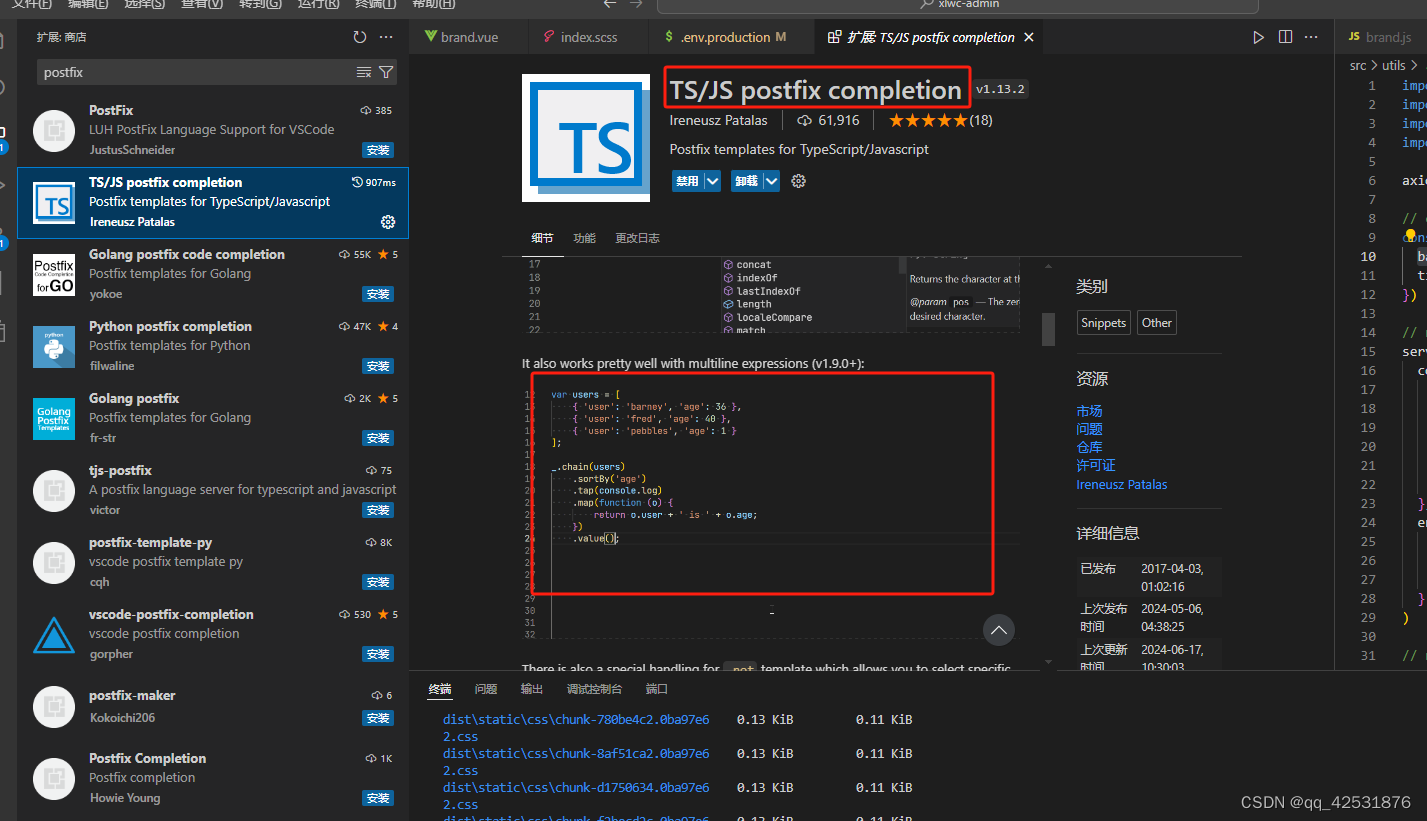Open the extensions panel ellipsis menu
This screenshot has width=1427, height=821.
pyautogui.click(x=386, y=36)
